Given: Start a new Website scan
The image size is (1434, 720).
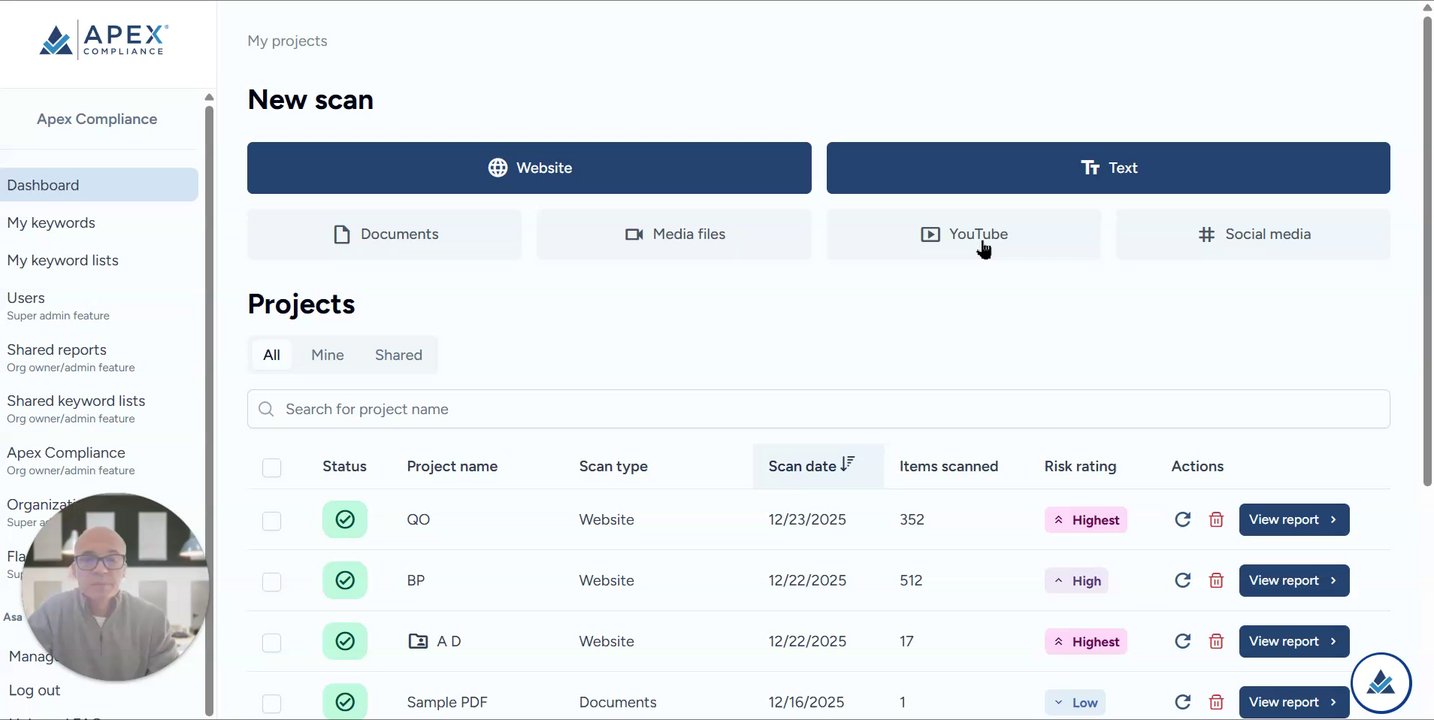Looking at the screenshot, I should (x=529, y=168).
